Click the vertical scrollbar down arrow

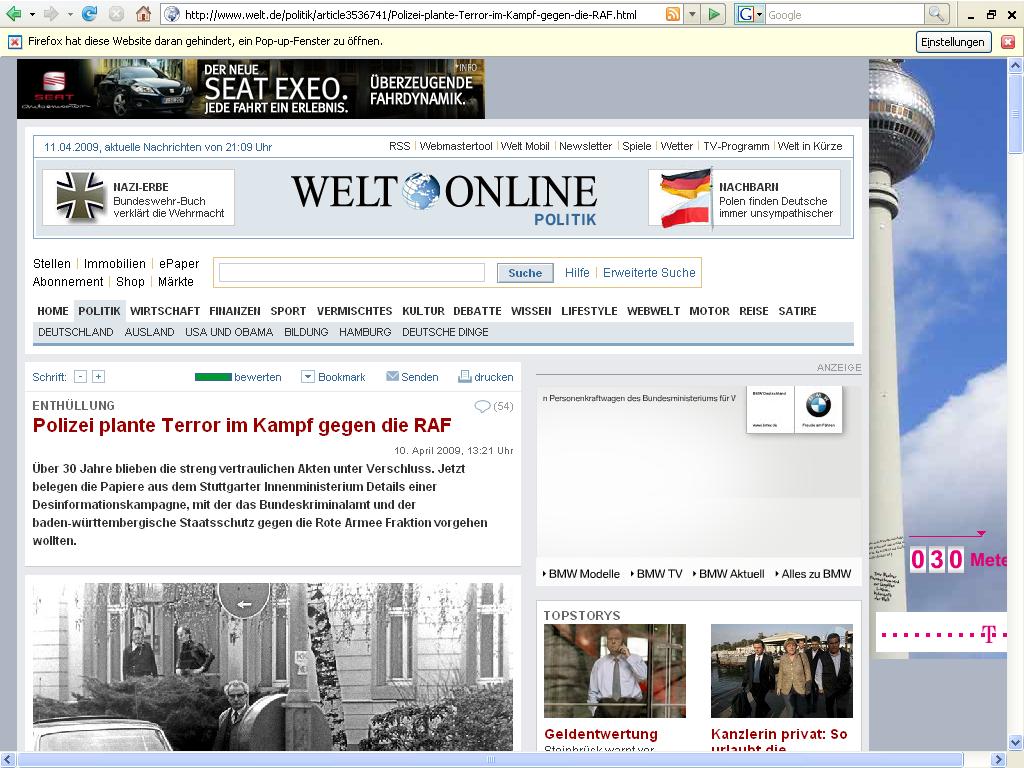click(x=1016, y=743)
